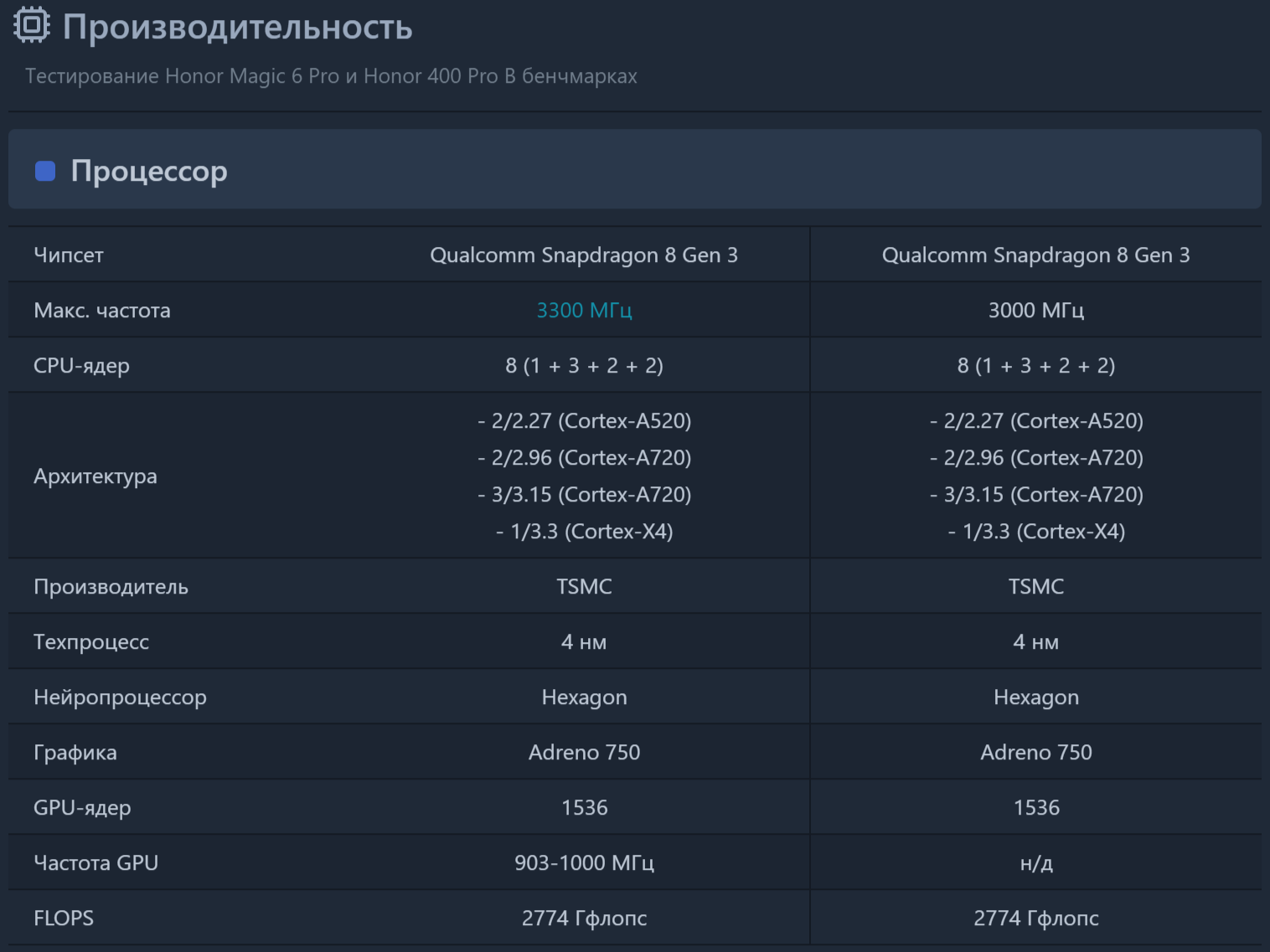Click the 903-1000 МГц GPU frequency value
1270x952 pixels.
tap(584, 863)
